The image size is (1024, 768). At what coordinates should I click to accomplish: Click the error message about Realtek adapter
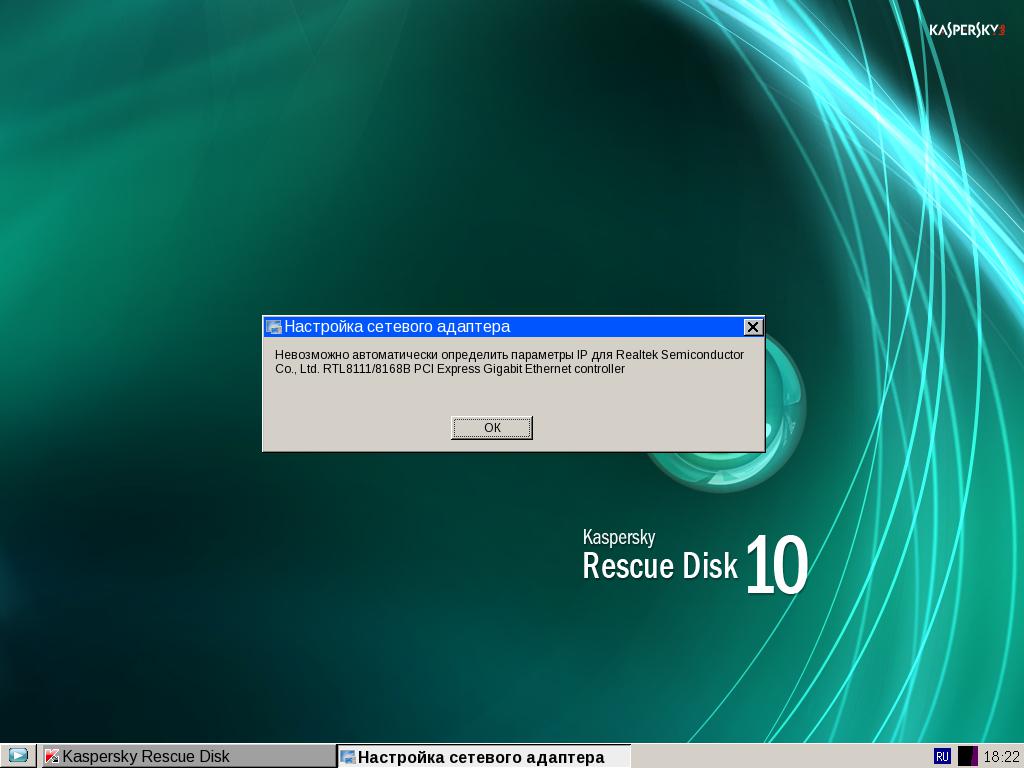tap(509, 362)
